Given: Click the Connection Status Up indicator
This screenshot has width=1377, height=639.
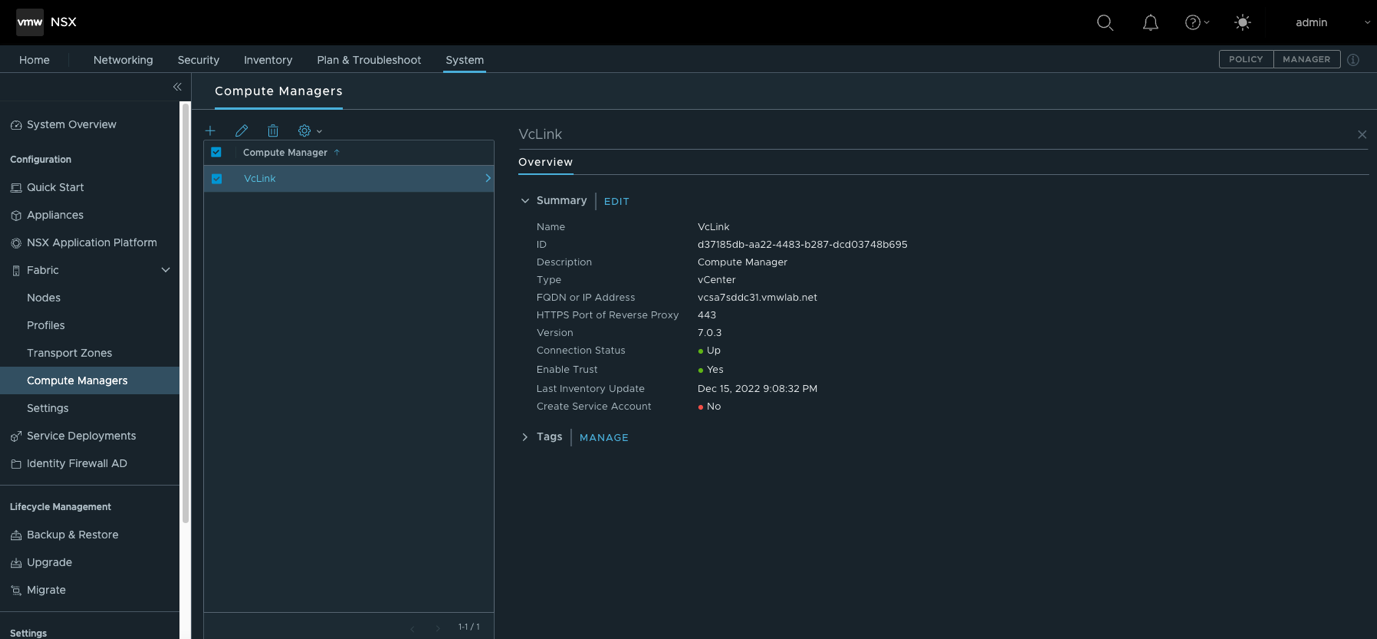Looking at the screenshot, I should pyautogui.click(x=709, y=351).
